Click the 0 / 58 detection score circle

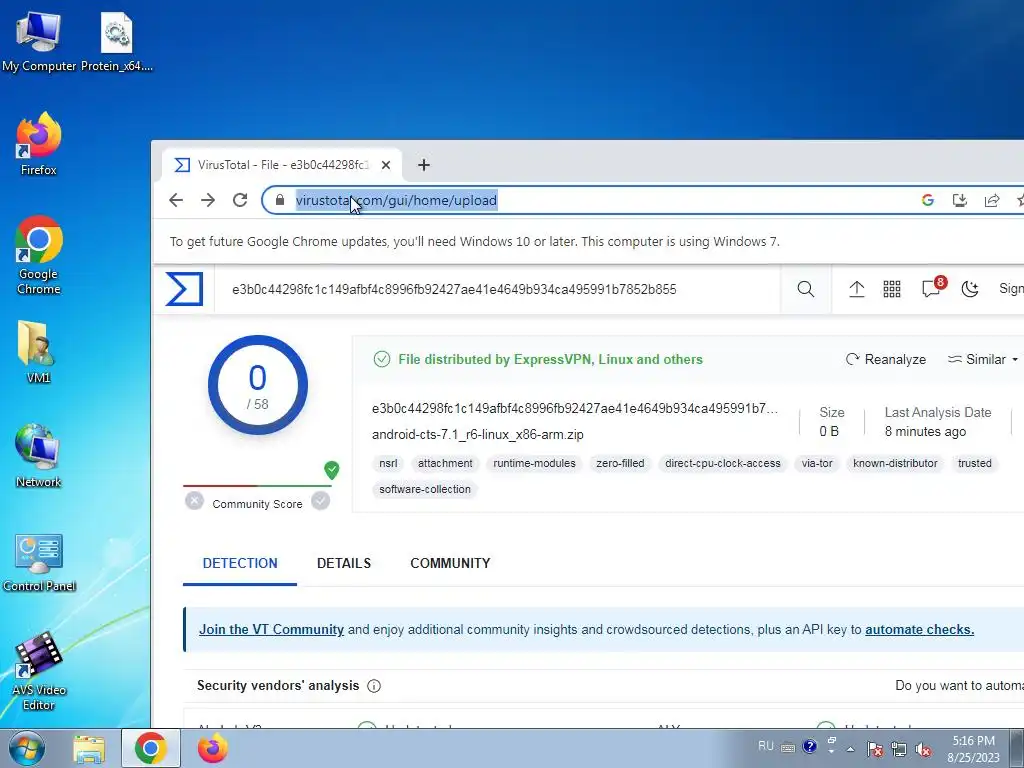point(257,385)
